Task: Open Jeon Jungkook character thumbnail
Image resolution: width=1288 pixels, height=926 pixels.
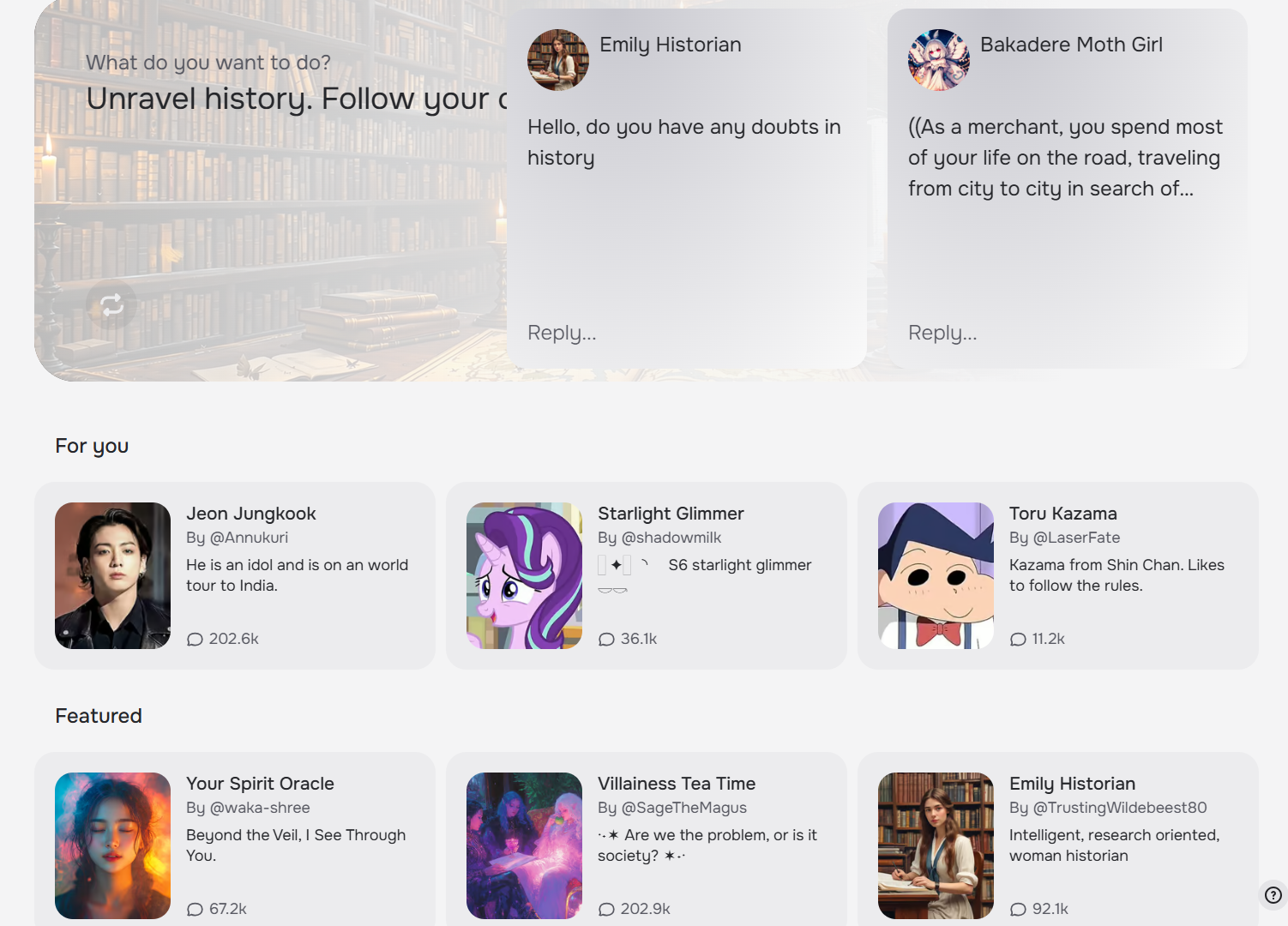Action: 113,575
